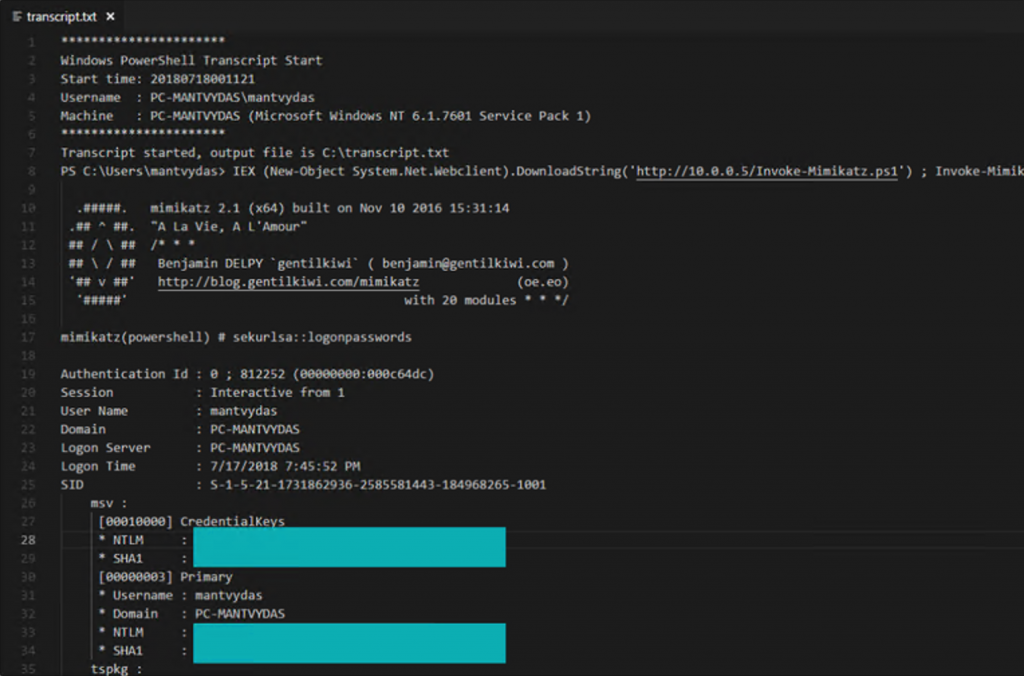Click the '(oe.eo)' text on line 14
Viewport: 1024px width, 676px height.
[x=543, y=282]
